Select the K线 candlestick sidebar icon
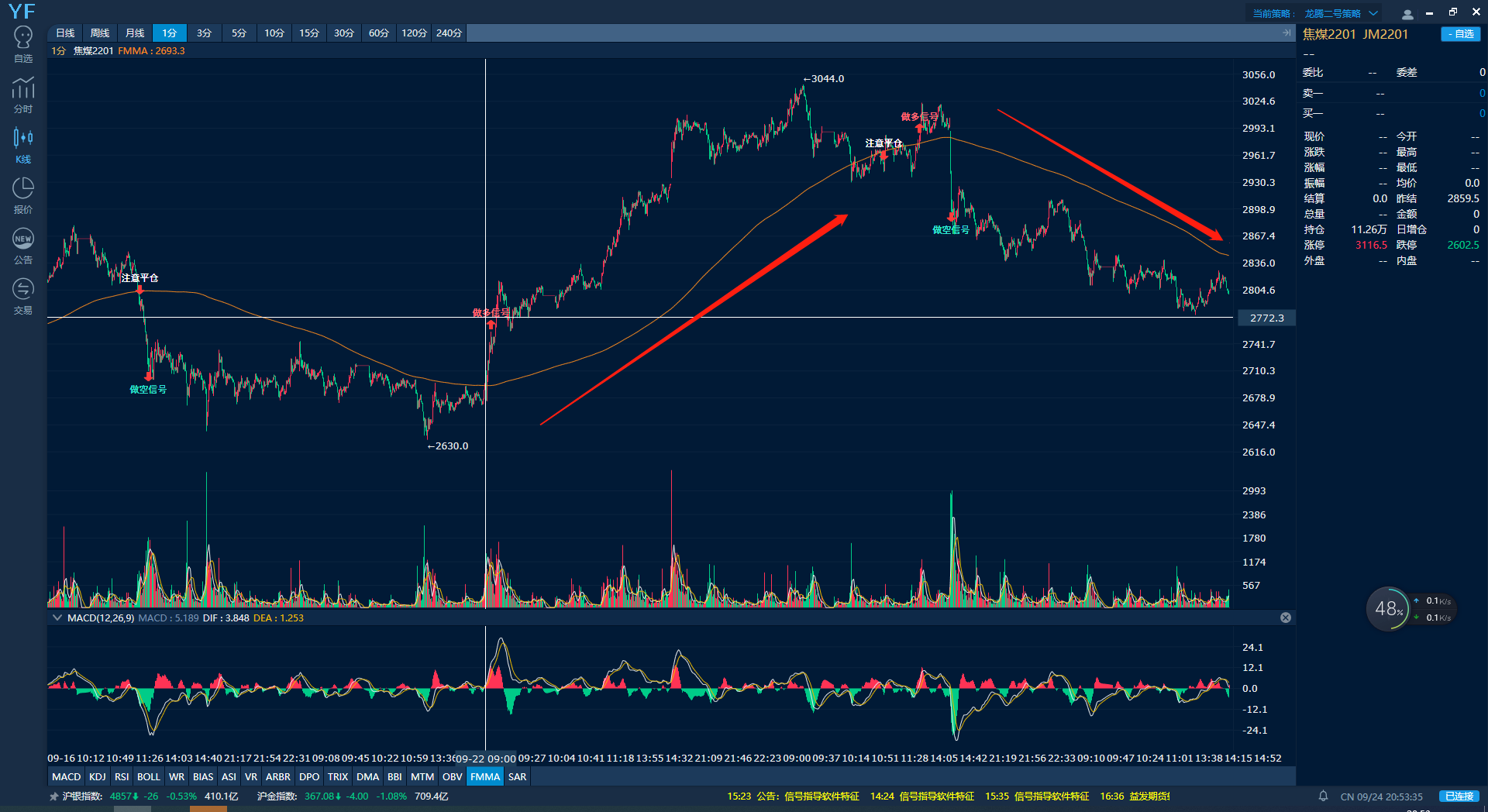 click(23, 146)
